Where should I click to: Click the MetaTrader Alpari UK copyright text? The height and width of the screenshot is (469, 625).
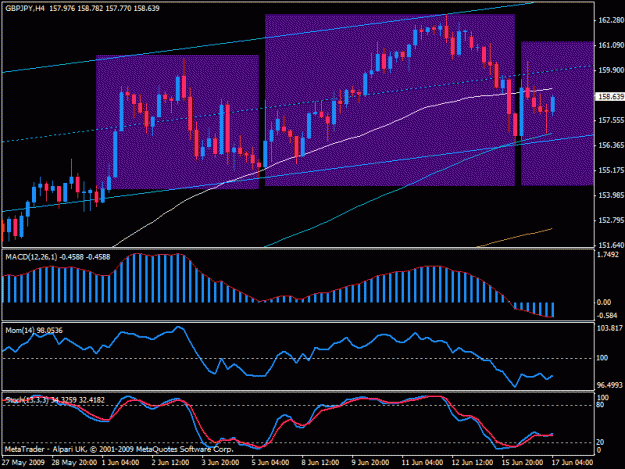[119, 449]
